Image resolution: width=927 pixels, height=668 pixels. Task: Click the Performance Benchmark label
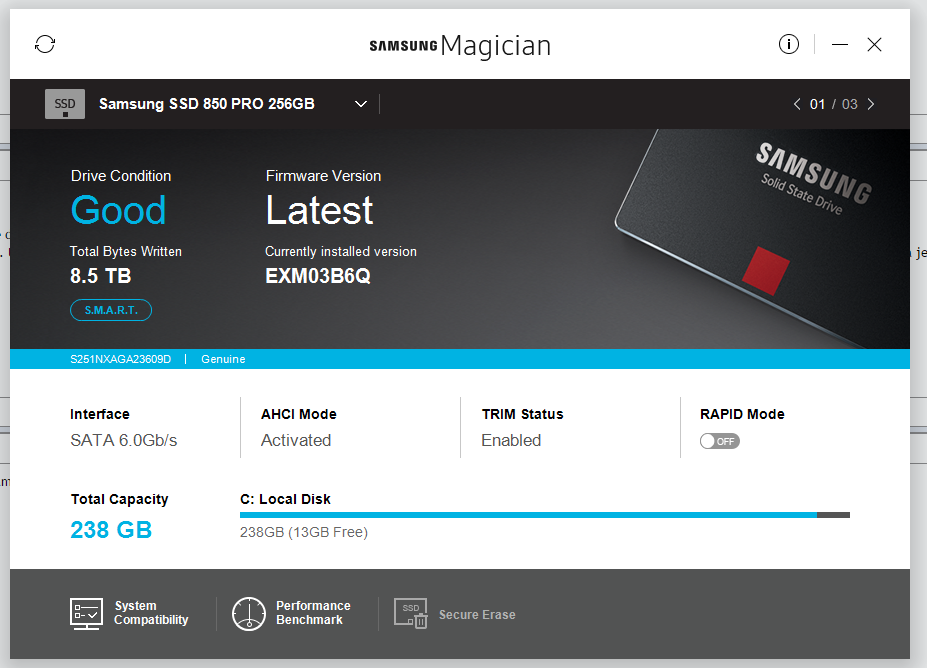[313, 613]
